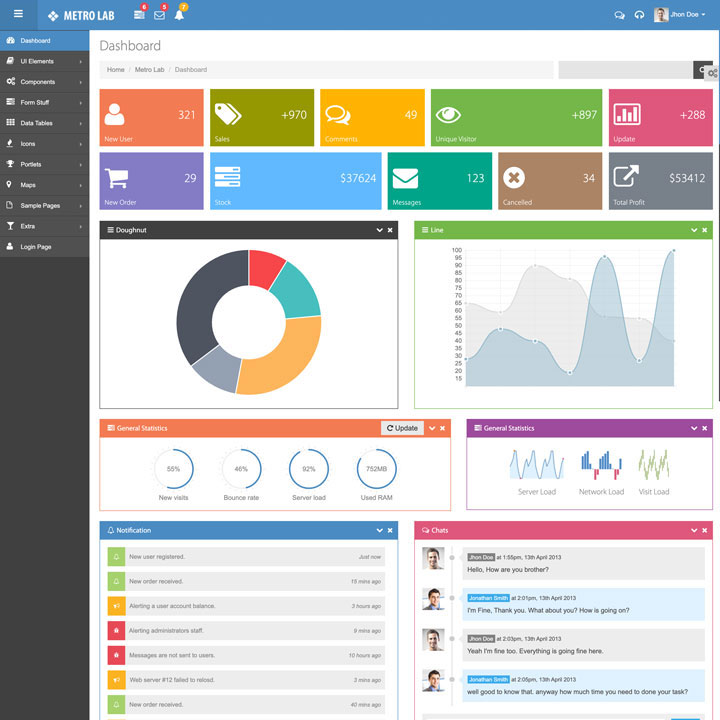Viewport: 720px width, 720px height.
Task: Open the notification bell in header
Action: (179, 15)
